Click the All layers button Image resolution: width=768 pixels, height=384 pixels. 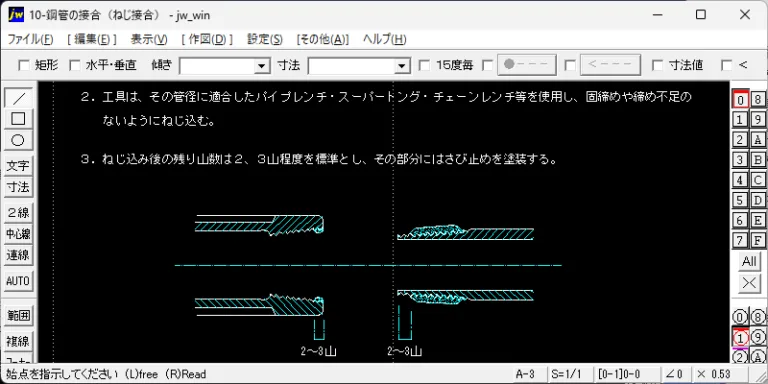point(749,261)
